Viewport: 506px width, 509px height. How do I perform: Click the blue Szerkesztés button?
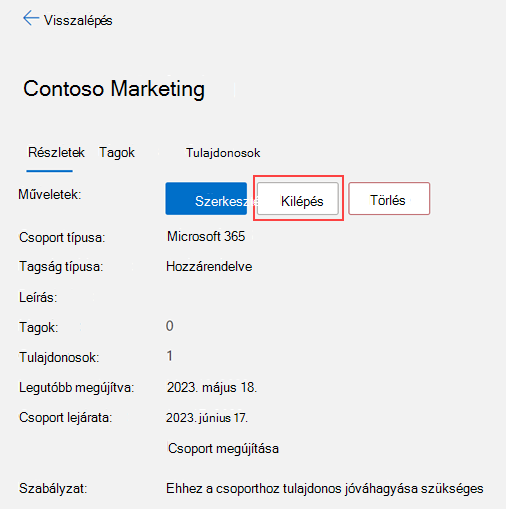[x=206, y=199]
